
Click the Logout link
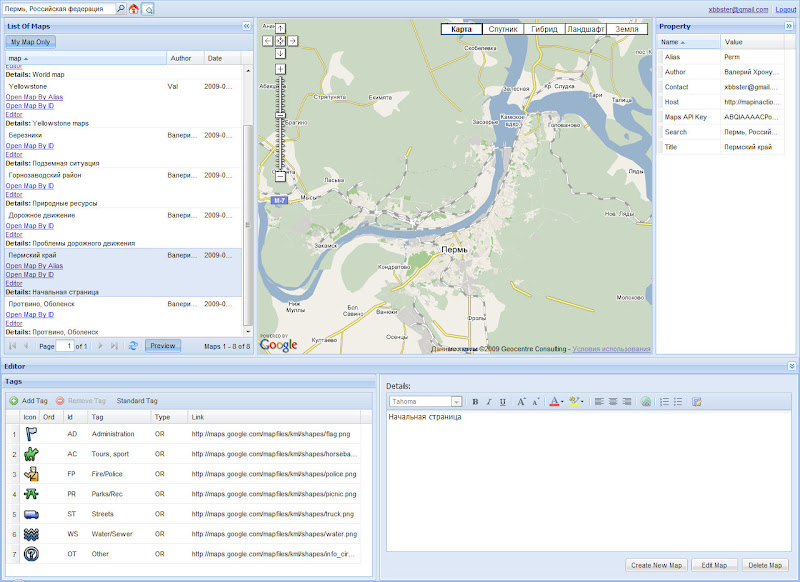coord(785,9)
